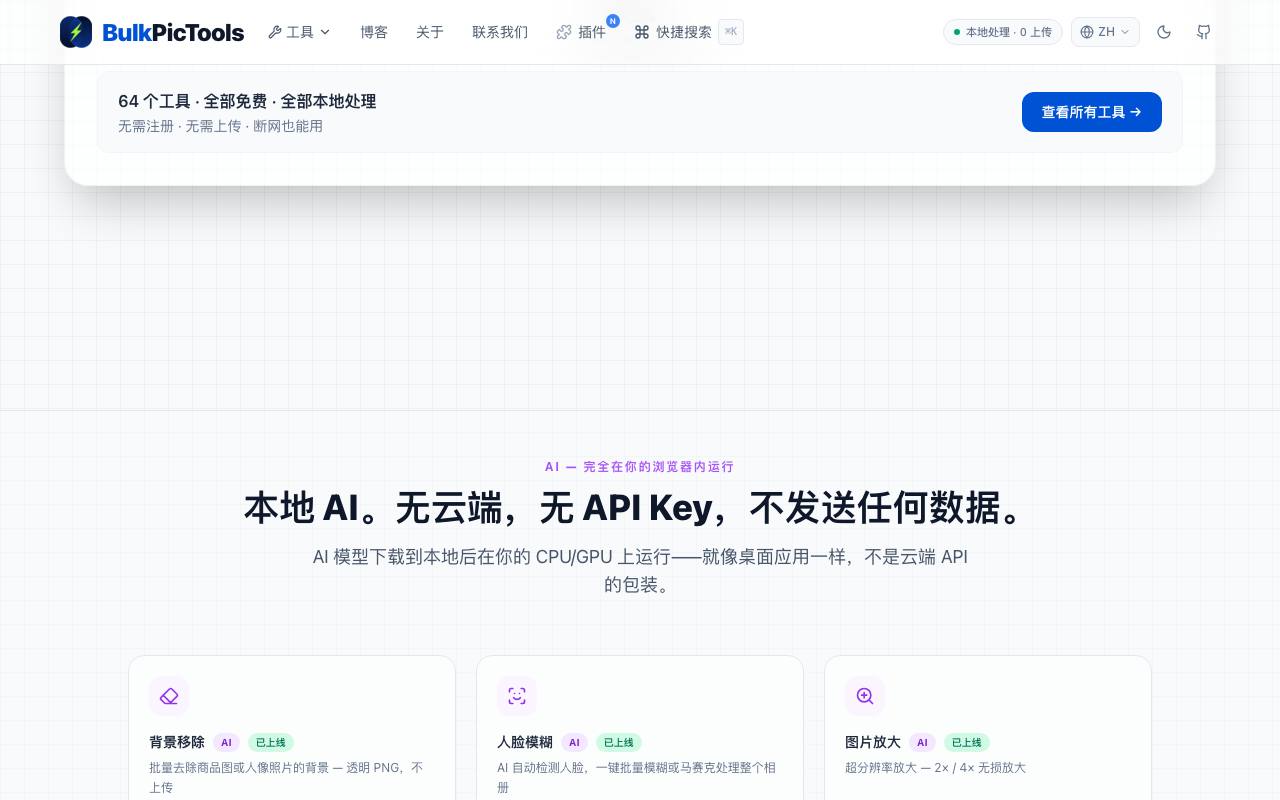Click the 超分辨率放大 description text
Viewport: 1280px width, 800px height.
[935, 768]
